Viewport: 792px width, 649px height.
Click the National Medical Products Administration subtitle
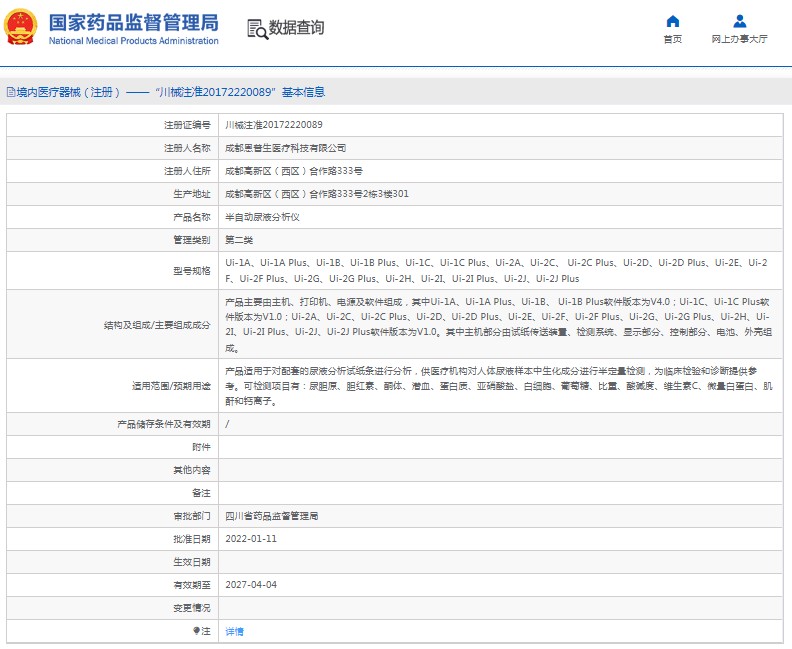click(x=133, y=41)
